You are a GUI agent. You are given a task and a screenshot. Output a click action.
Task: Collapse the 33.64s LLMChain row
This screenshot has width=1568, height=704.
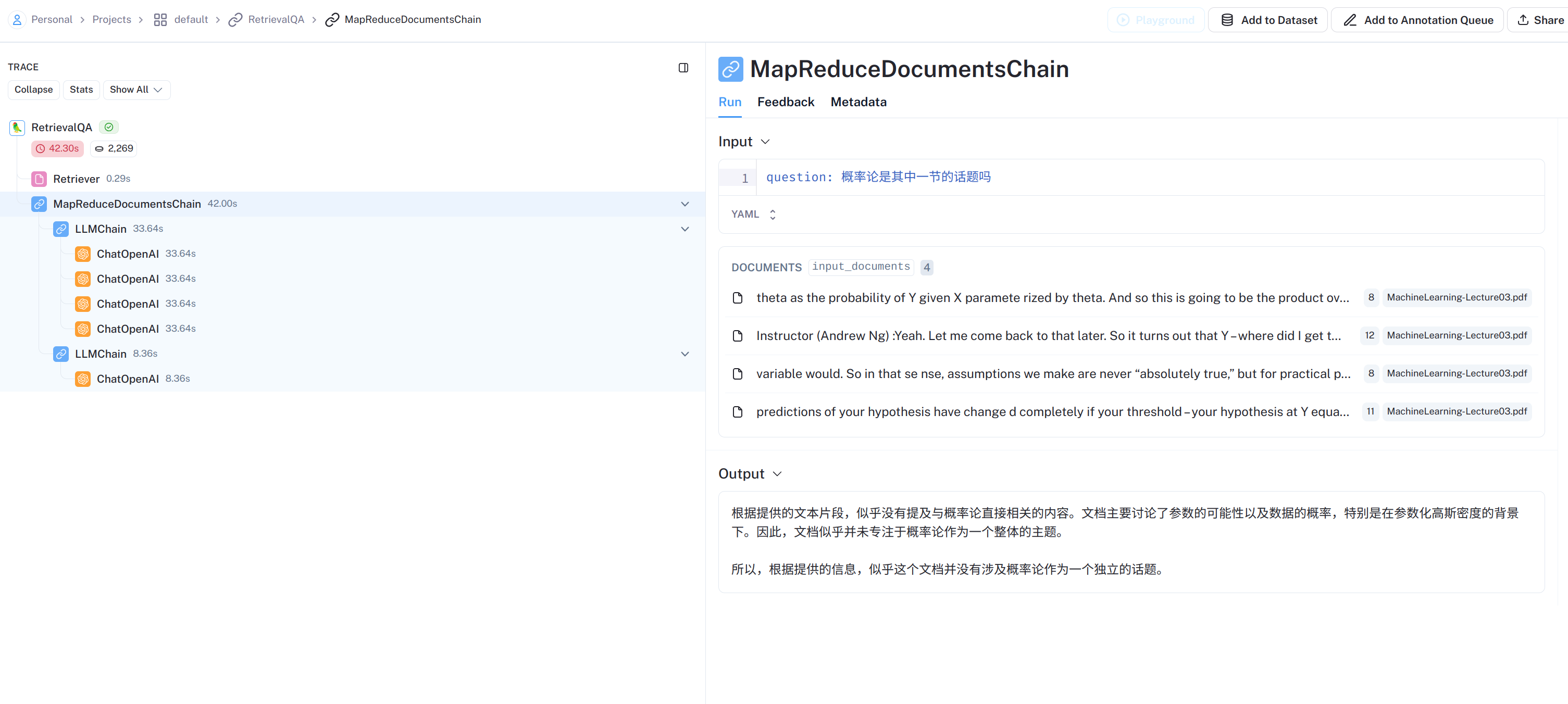(x=684, y=229)
